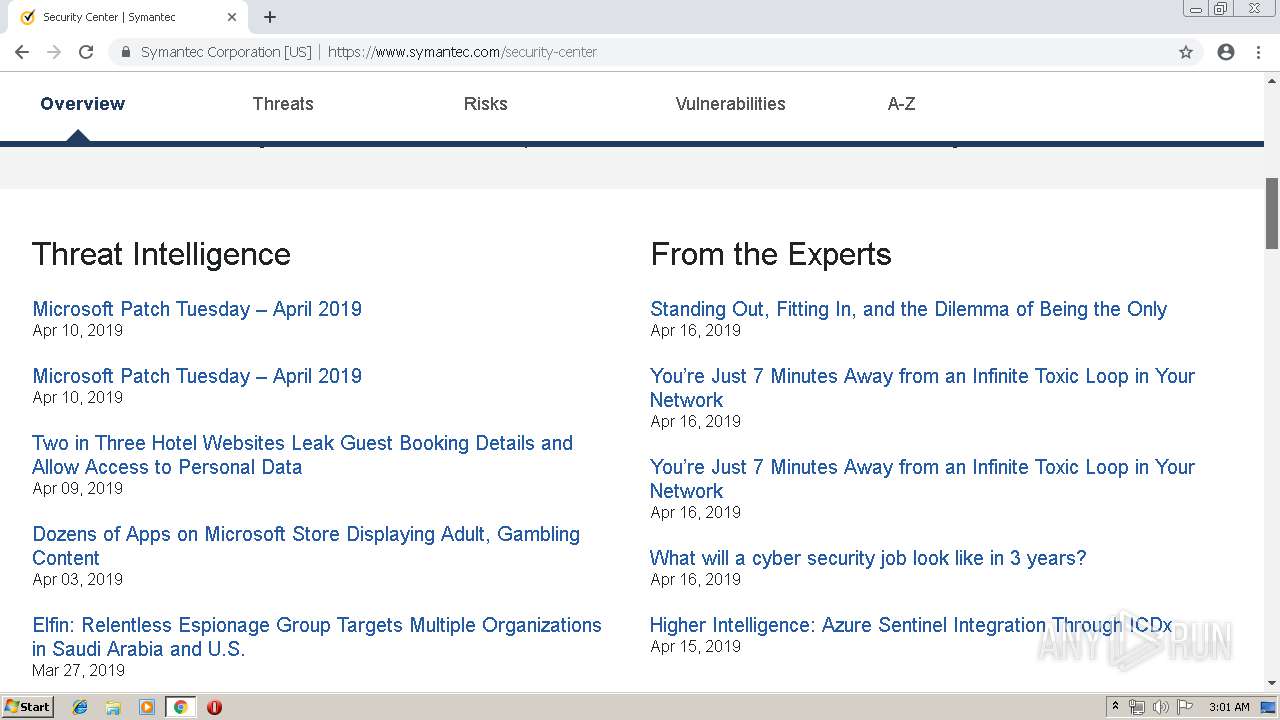Click the Action Center flag icon
This screenshot has width=1280, height=720.
tap(1185, 707)
